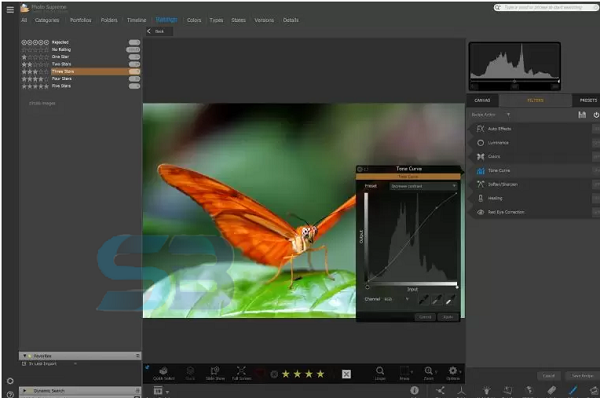Expand the Area tool dropdown
The height and width of the screenshot is (398, 600).
(412, 372)
